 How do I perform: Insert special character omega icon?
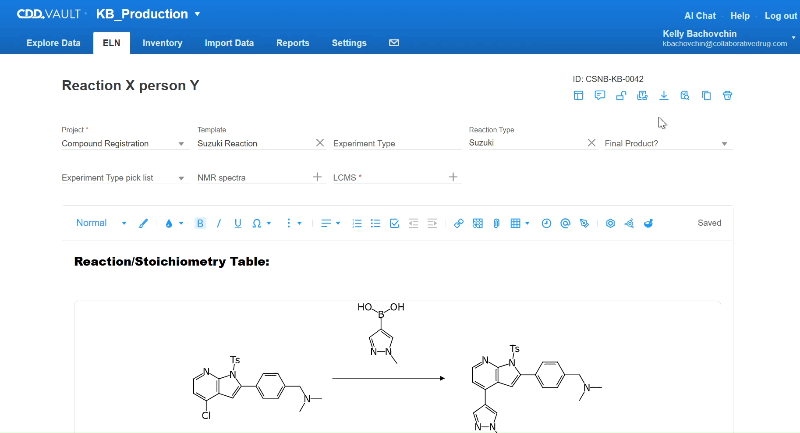tap(257, 223)
